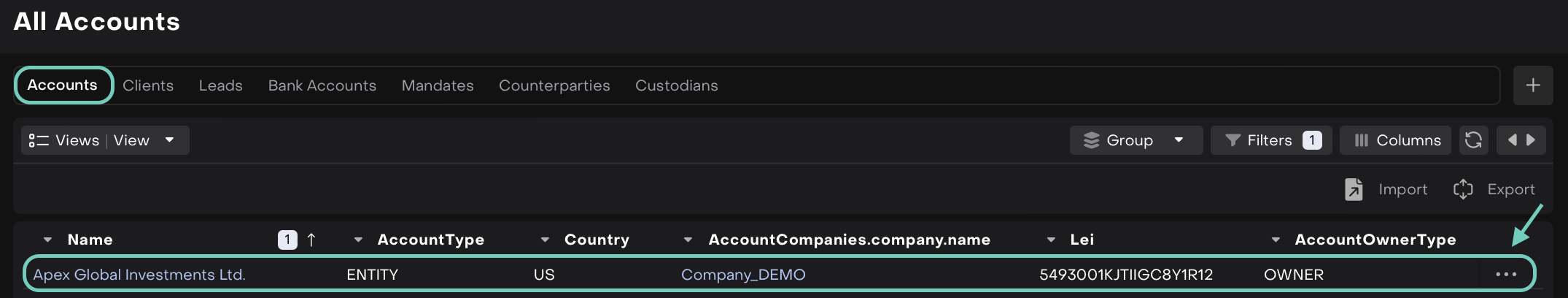Open Country column menu arrow

click(545, 240)
